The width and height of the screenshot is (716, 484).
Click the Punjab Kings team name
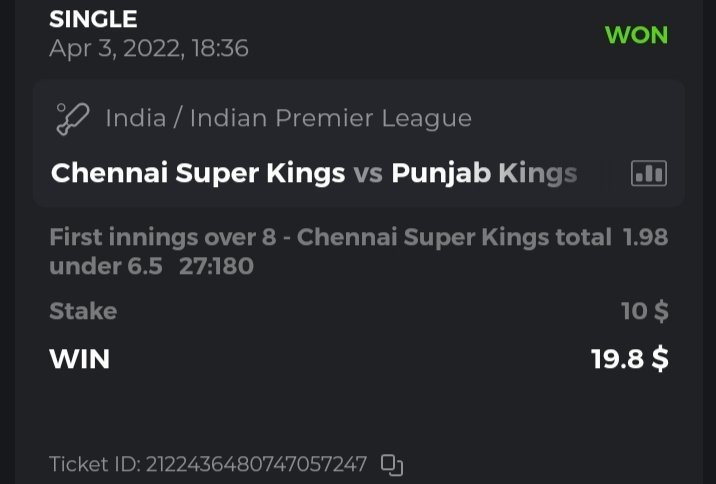coord(484,173)
